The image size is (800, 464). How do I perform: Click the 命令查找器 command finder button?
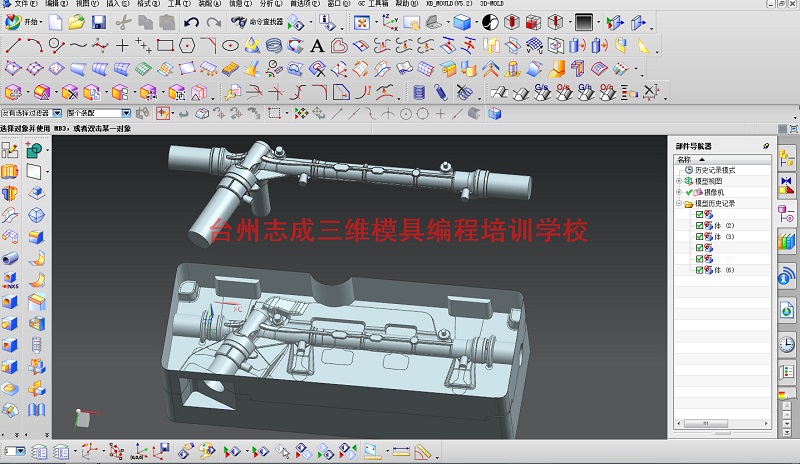pyautogui.click(x=257, y=22)
